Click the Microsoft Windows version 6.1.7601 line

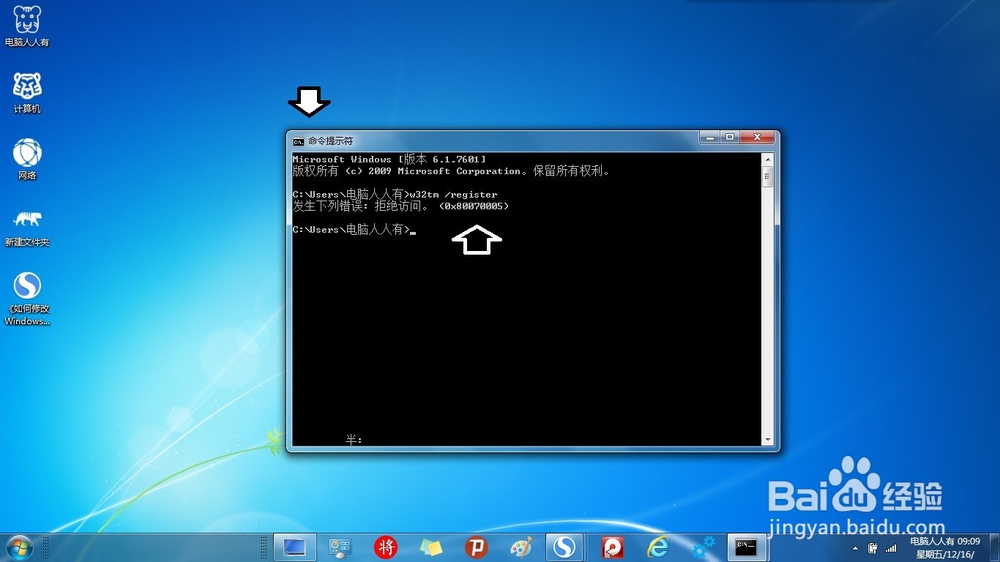[x=389, y=159]
